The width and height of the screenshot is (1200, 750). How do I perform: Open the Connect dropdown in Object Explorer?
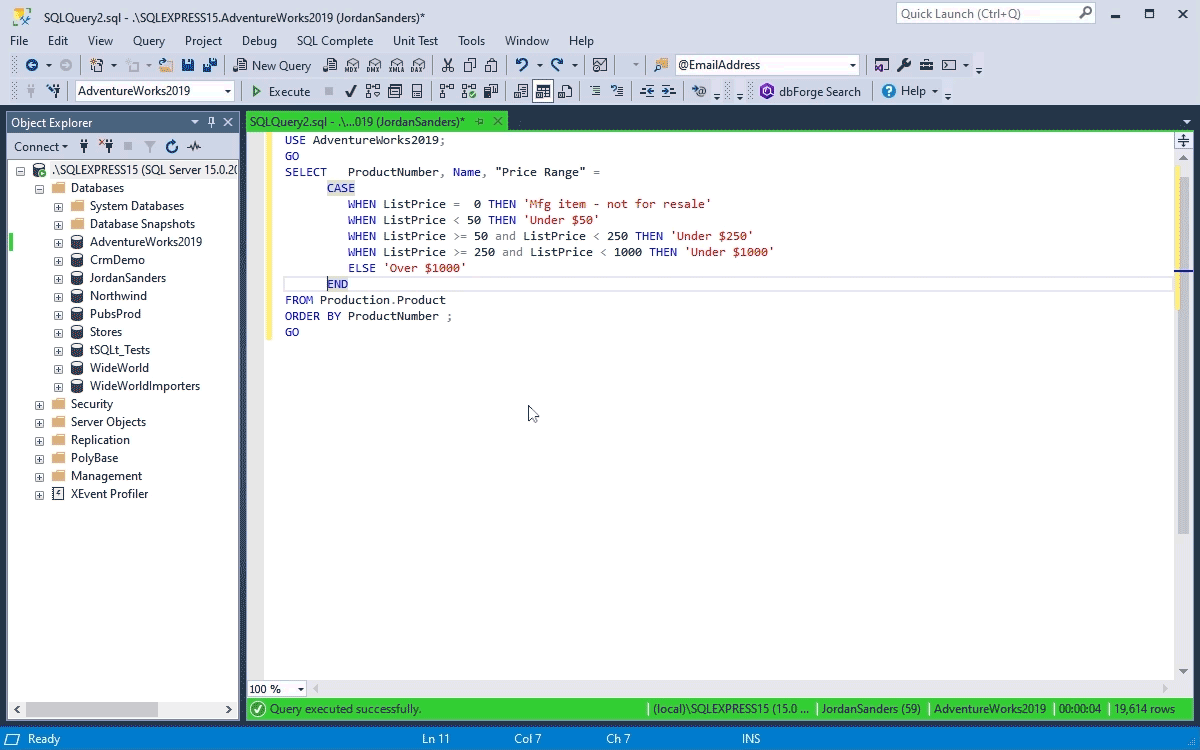click(x=41, y=146)
